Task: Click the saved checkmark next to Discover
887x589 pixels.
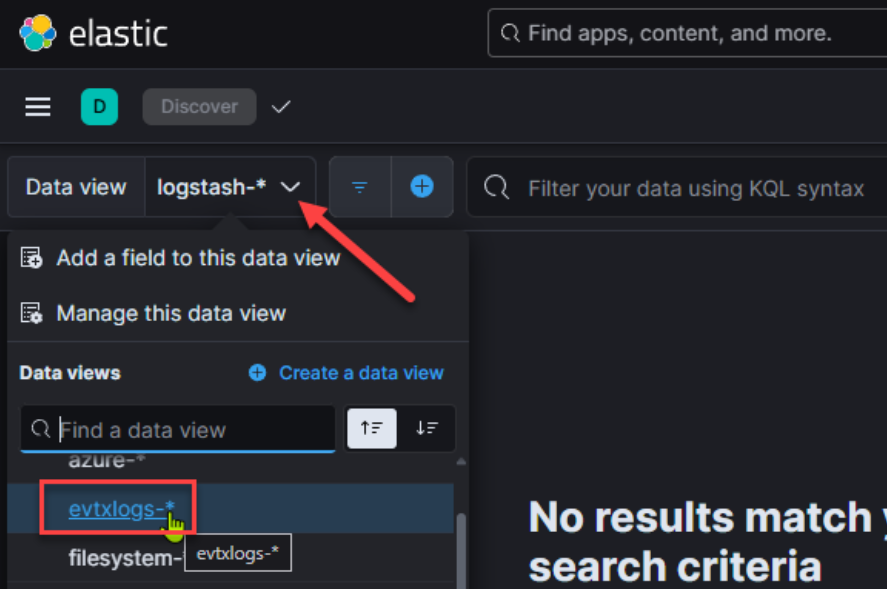Action: click(x=281, y=107)
